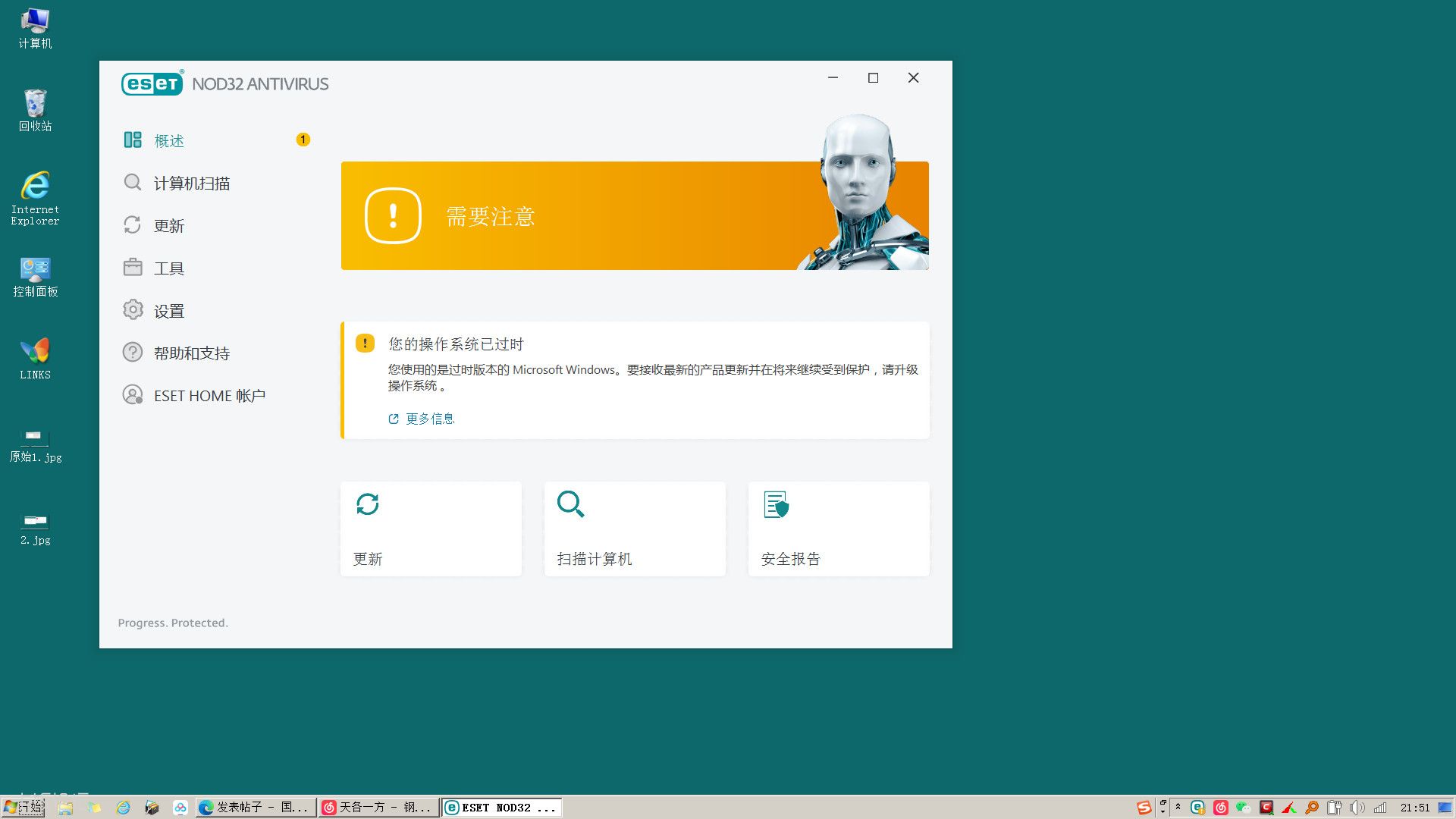Click the ESET logo in title bar
This screenshot has height=819, width=1456.
[152, 83]
